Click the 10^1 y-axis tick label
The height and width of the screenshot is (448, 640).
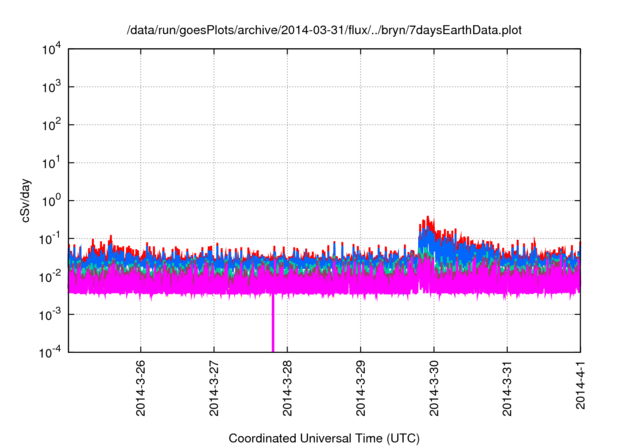[x=51, y=163]
